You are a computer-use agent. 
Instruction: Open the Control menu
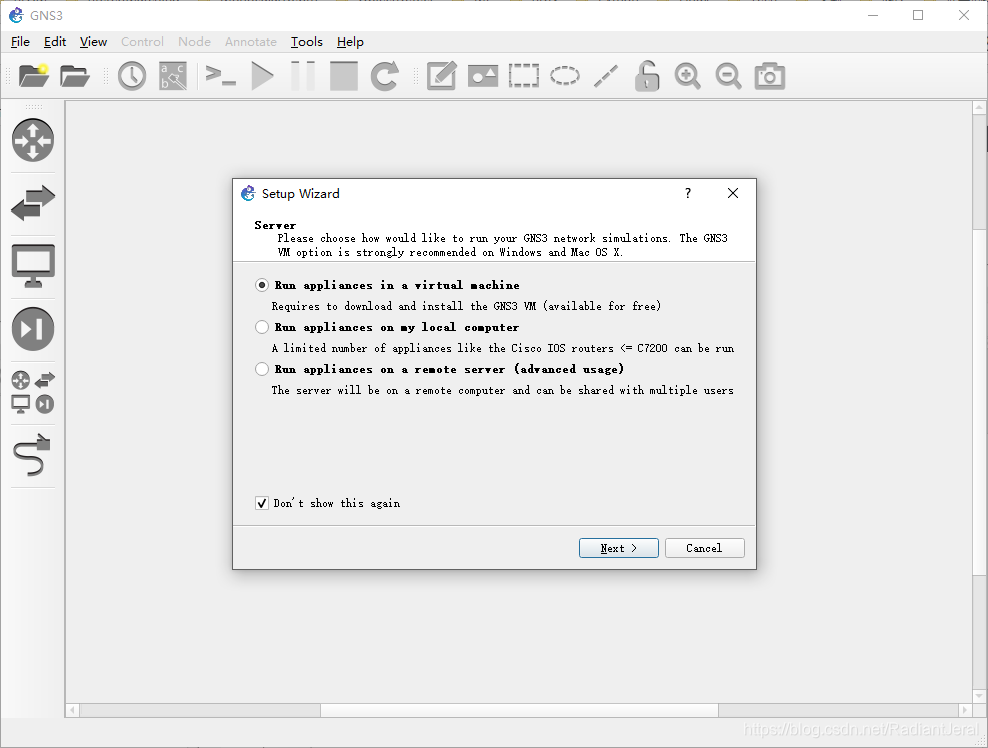click(142, 42)
